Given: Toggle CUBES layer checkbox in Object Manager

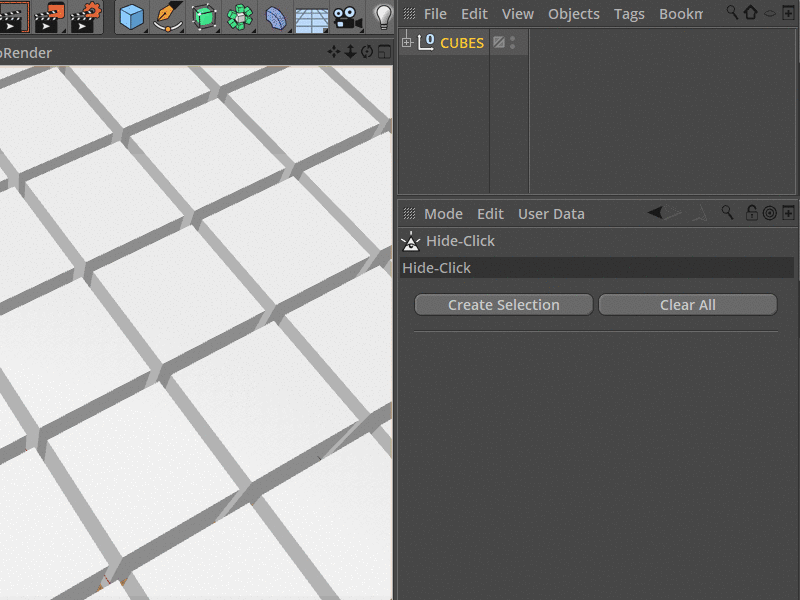Looking at the screenshot, I should coord(499,42).
